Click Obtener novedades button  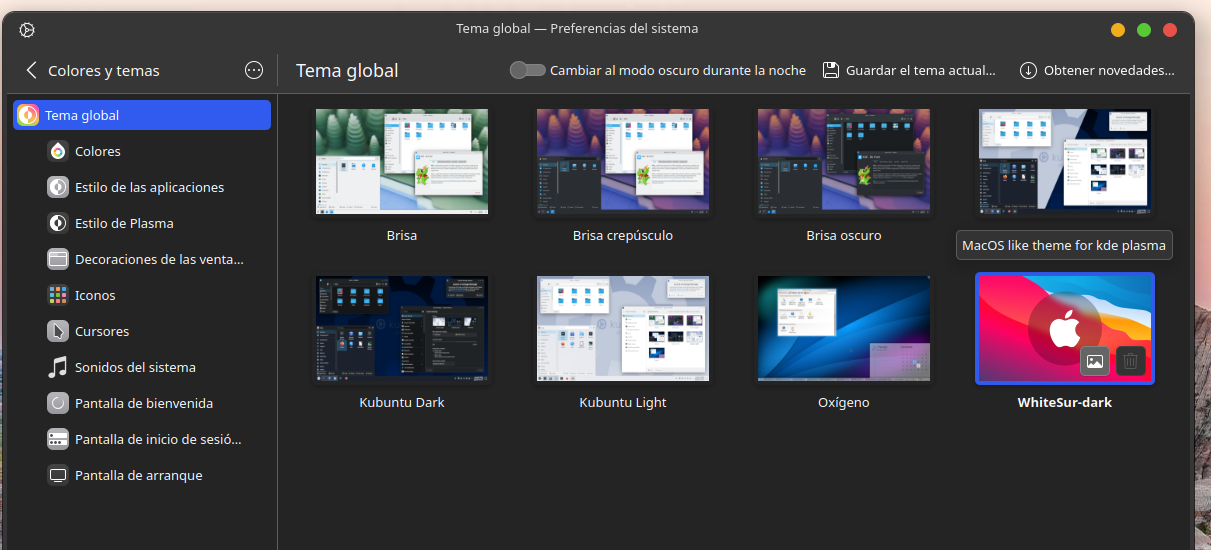[x=1097, y=70]
